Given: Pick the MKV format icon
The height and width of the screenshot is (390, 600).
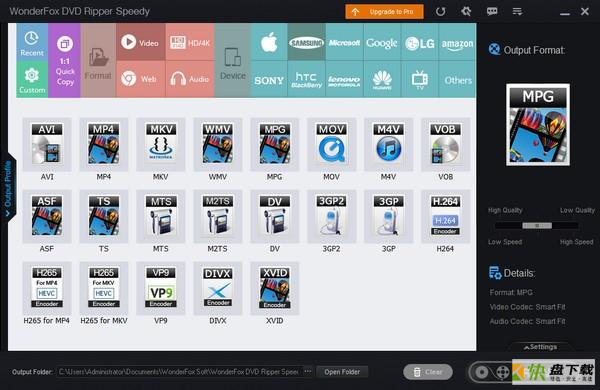Looking at the screenshot, I should point(161,144).
